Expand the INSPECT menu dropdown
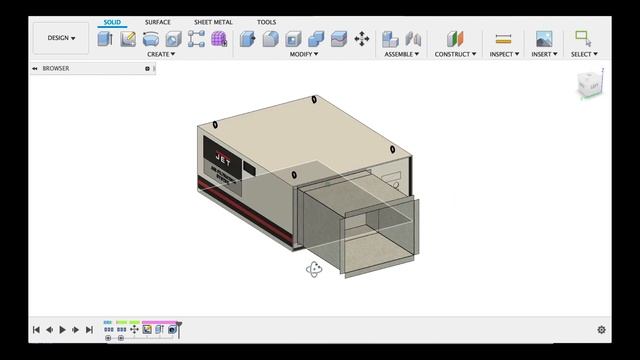The image size is (640, 360). pyautogui.click(x=504, y=54)
